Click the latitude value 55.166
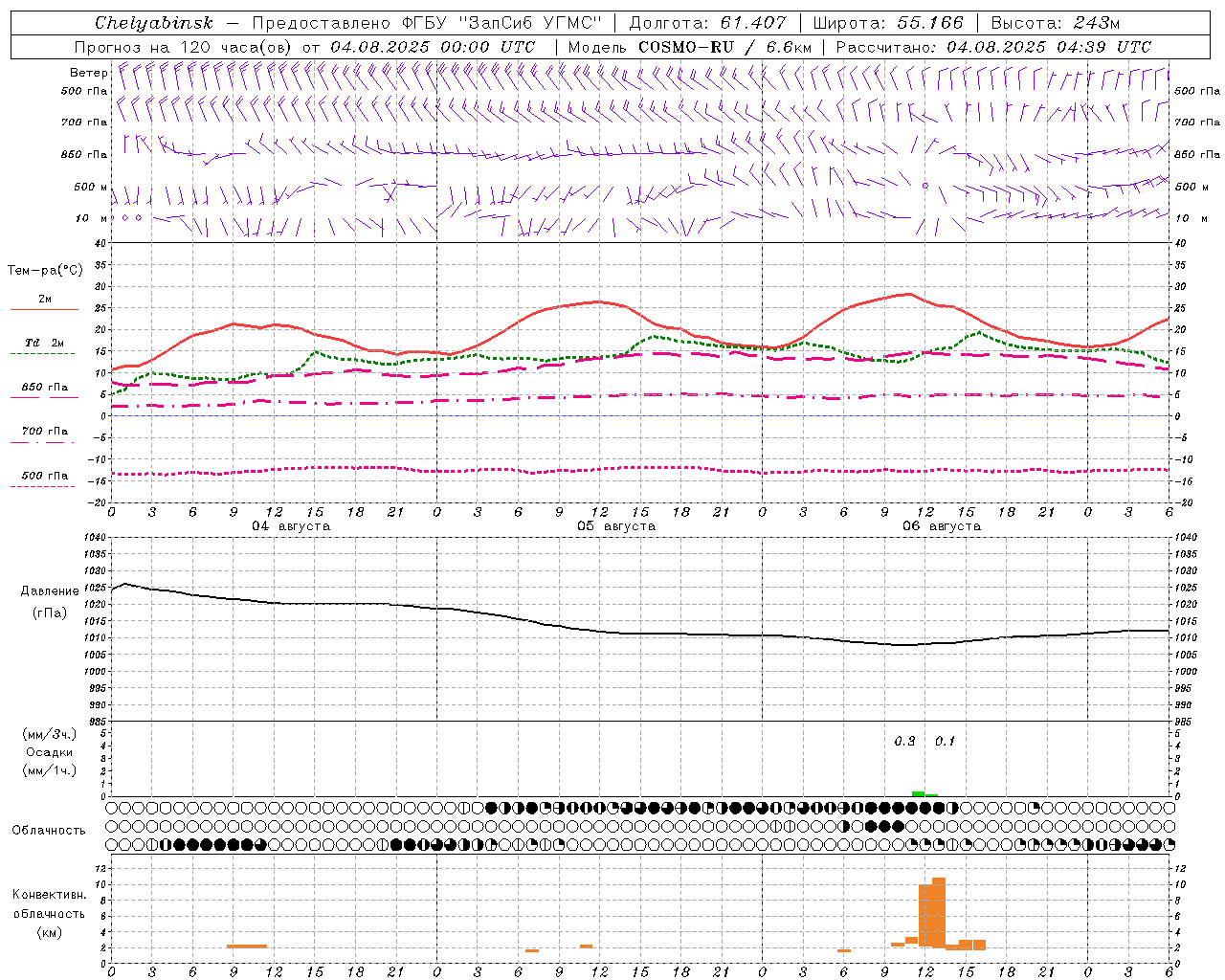This screenshot has height=980, width=1225. 929,23
